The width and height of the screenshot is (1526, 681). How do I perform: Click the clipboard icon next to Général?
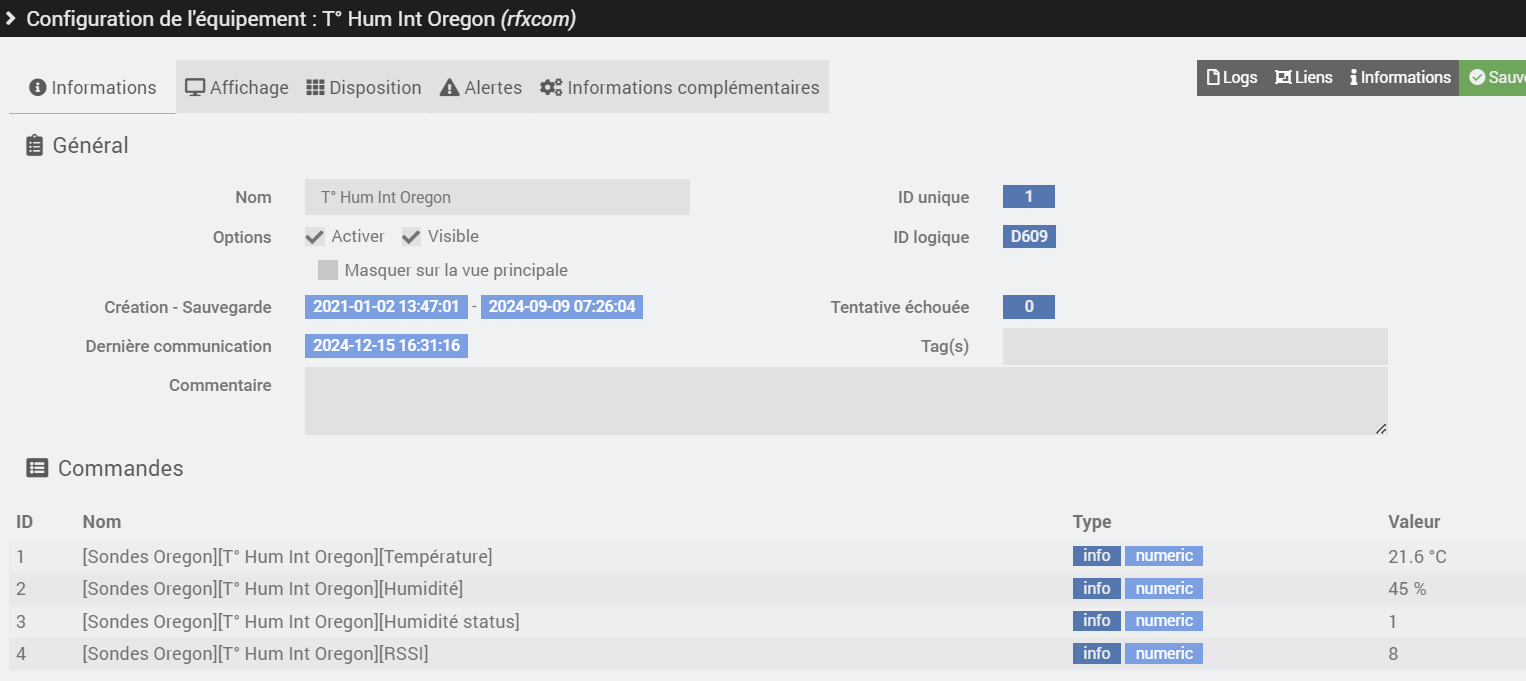[34, 146]
